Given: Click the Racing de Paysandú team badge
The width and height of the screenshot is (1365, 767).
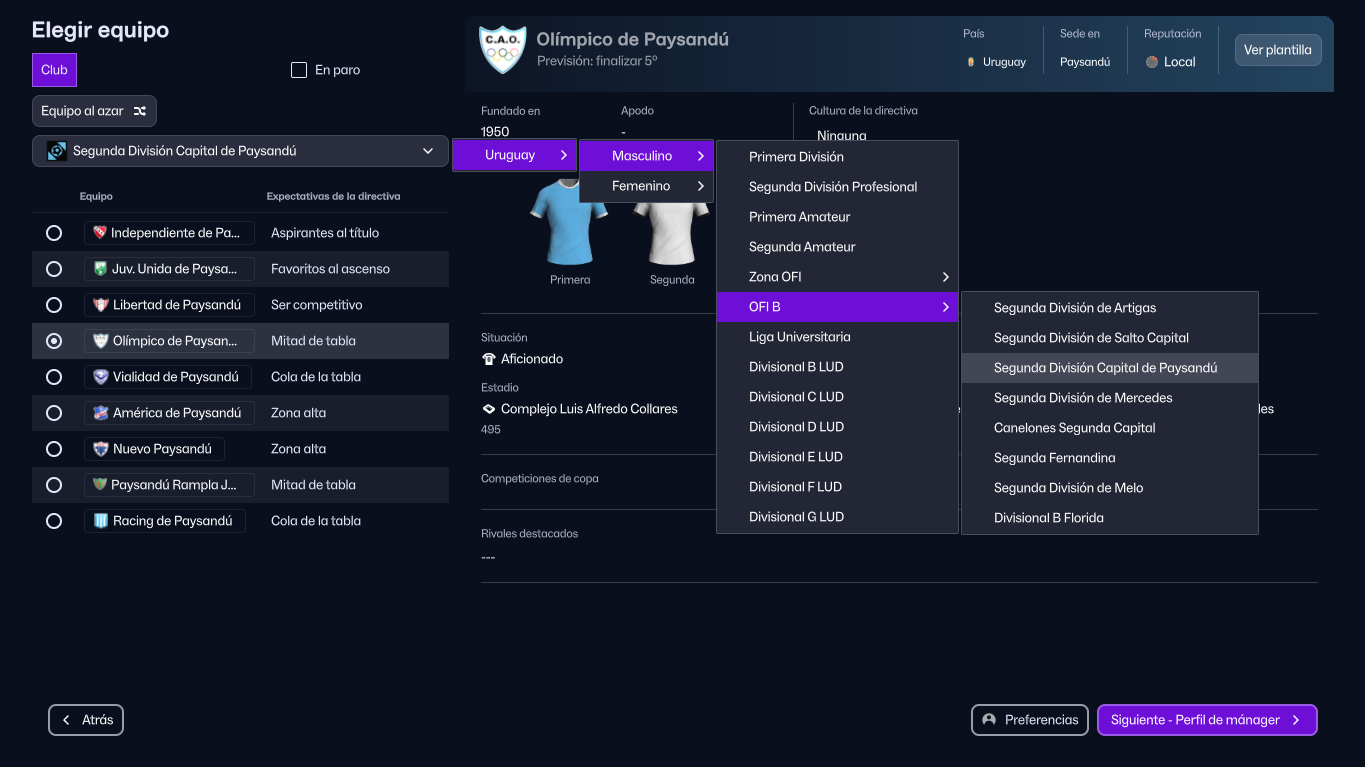Looking at the screenshot, I should (x=99, y=521).
